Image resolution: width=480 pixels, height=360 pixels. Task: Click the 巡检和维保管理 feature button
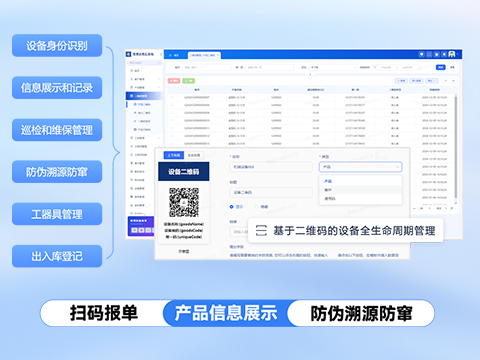57,130
